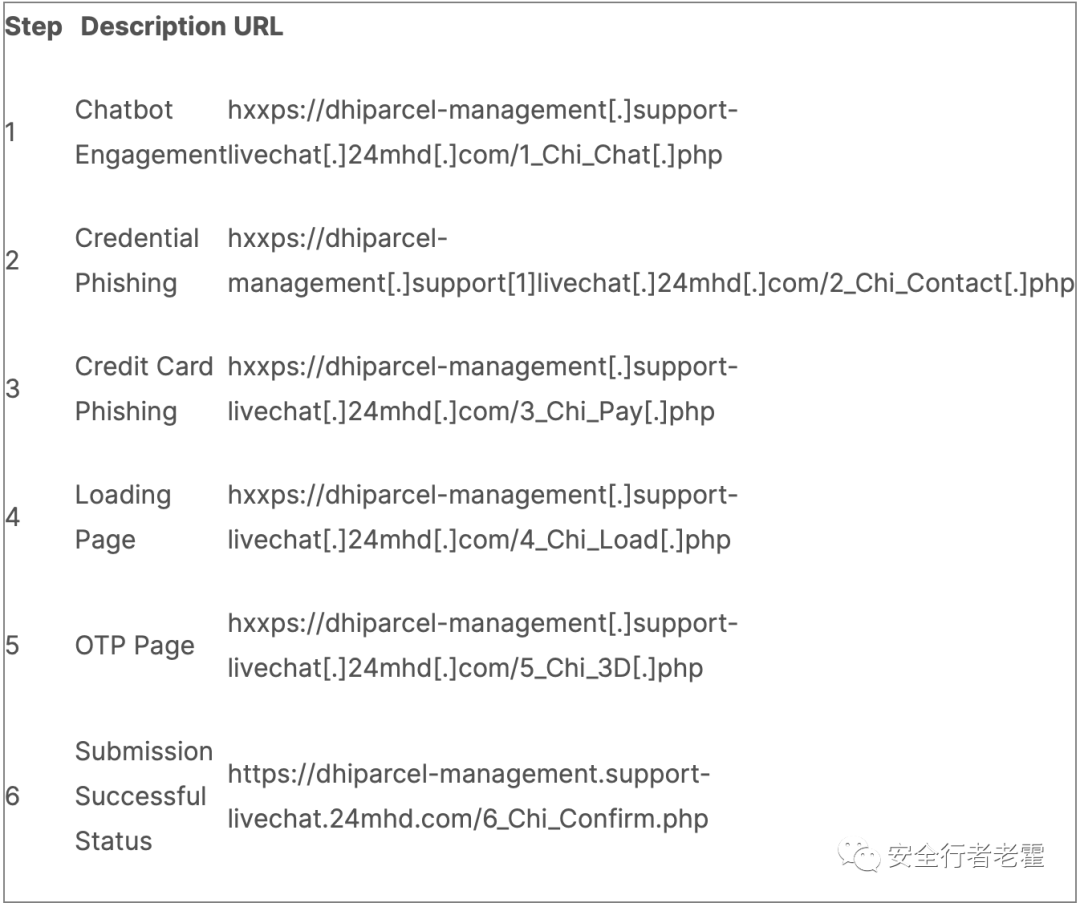Click the 5_Chi_3D php URL

click(482, 645)
